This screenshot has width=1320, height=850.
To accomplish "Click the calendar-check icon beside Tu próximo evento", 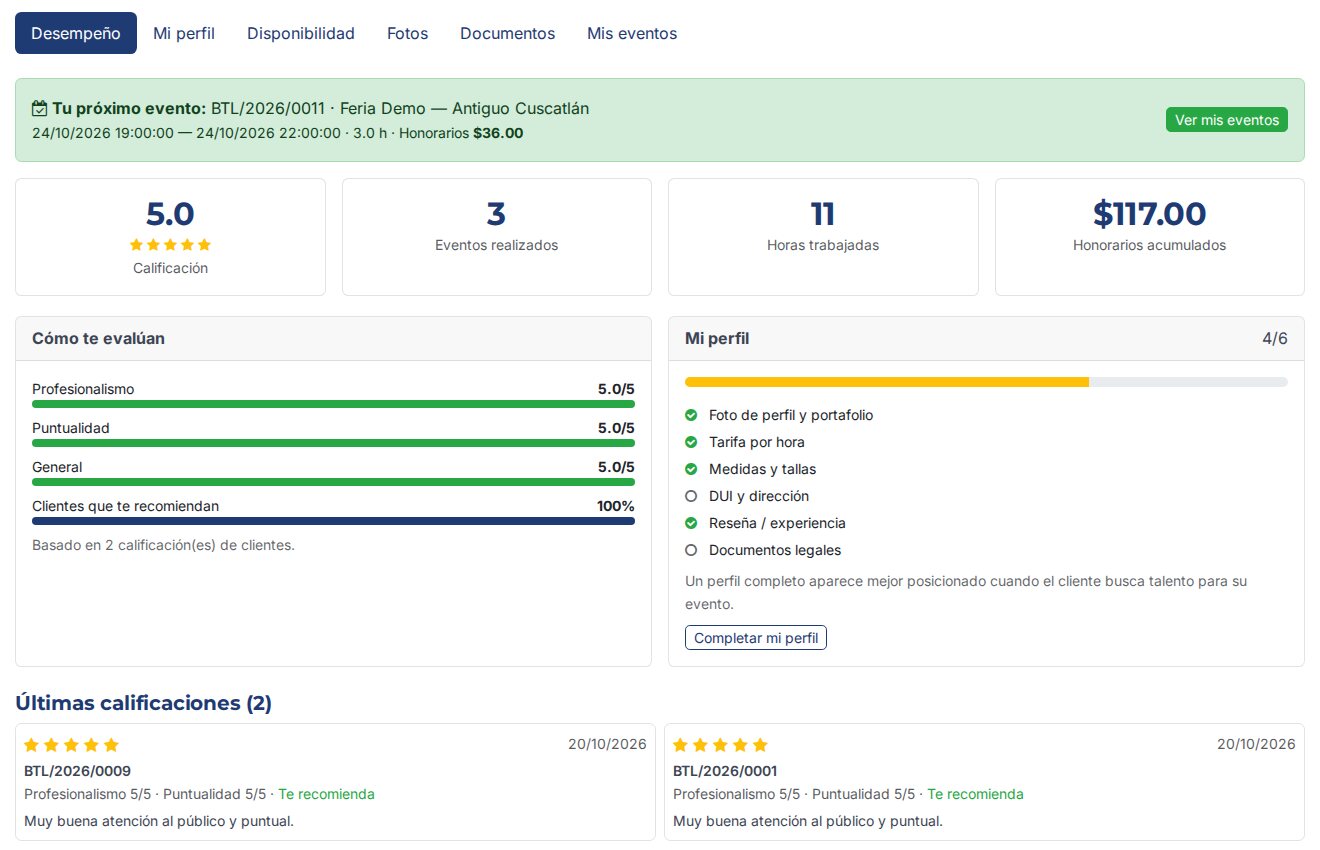I will pyautogui.click(x=40, y=108).
